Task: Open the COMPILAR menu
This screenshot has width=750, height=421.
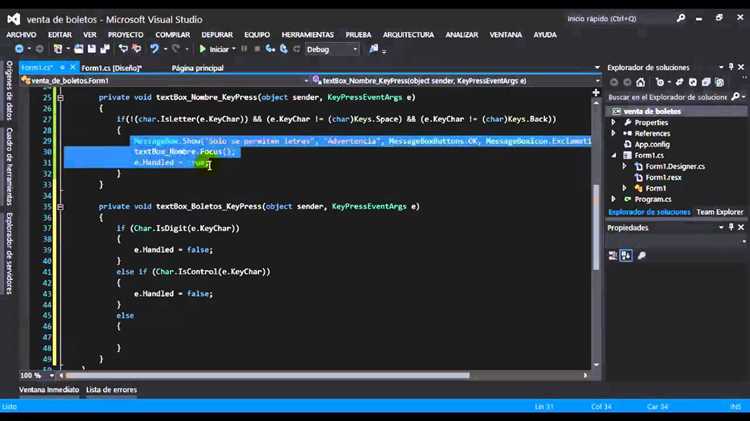Action: point(173,35)
